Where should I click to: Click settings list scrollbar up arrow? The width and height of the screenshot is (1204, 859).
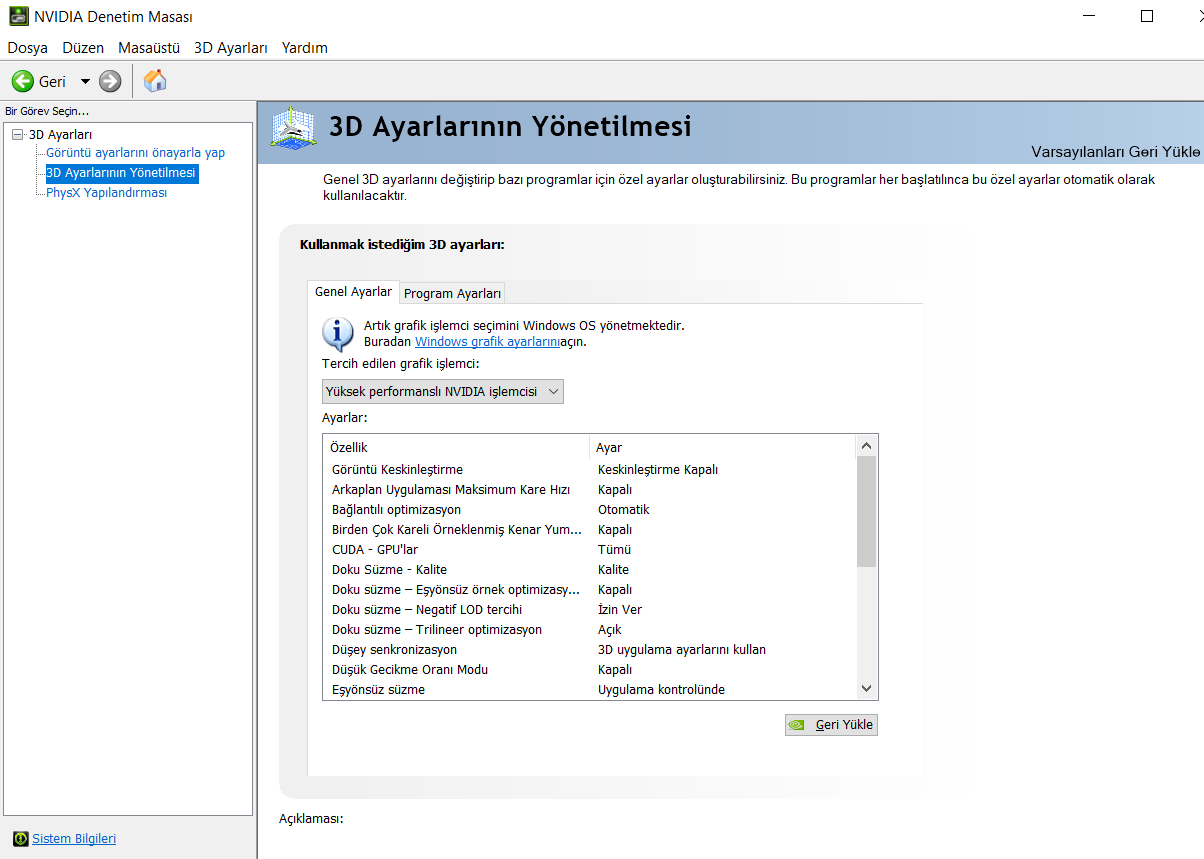tap(867, 446)
